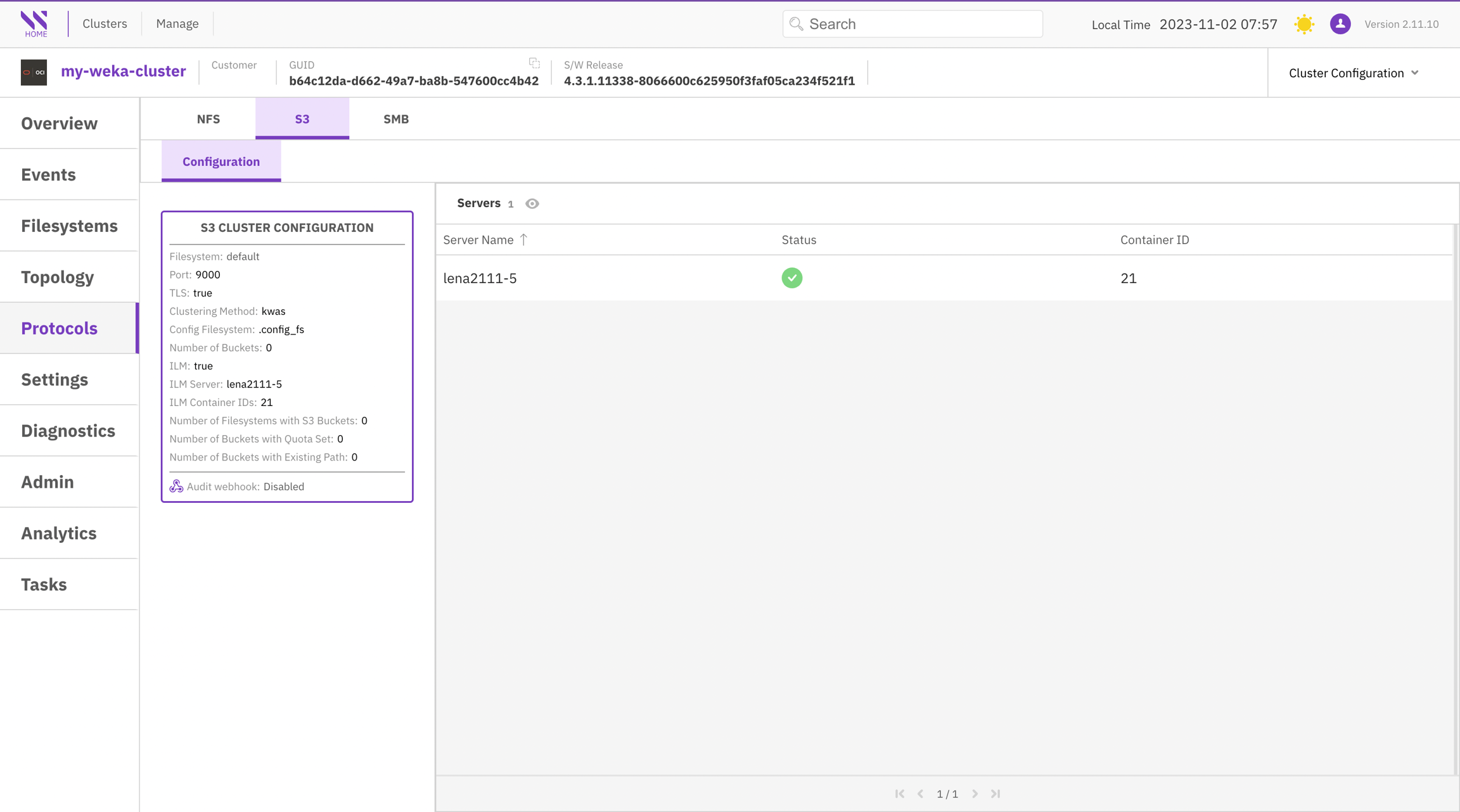
Task: Switch to the NFS tab
Action: (x=208, y=119)
